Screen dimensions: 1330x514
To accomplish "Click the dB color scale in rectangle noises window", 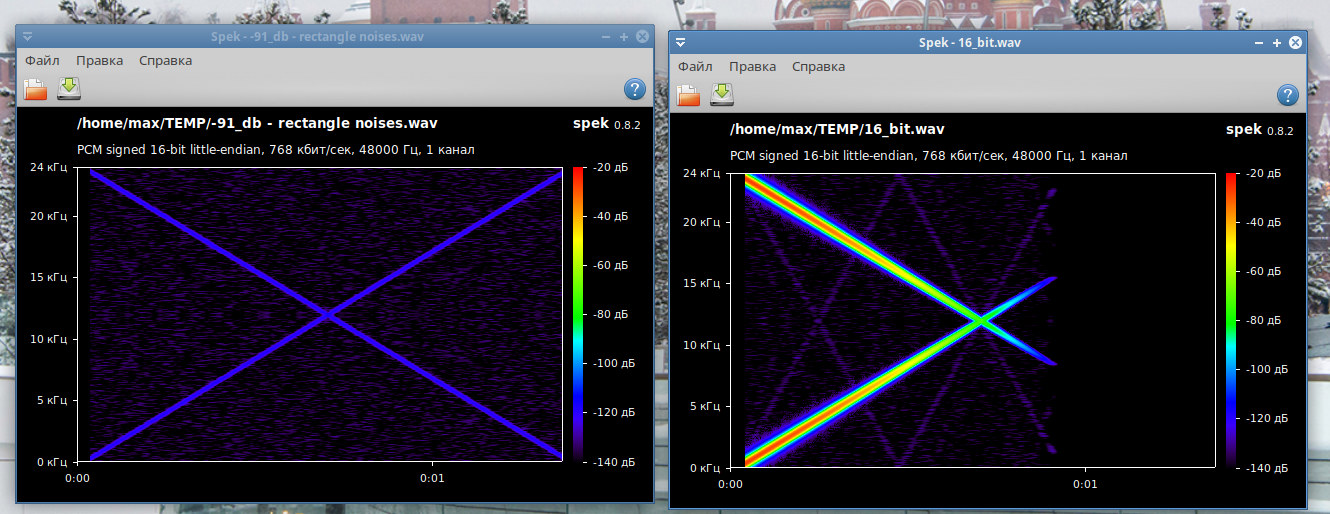I will [x=577, y=314].
